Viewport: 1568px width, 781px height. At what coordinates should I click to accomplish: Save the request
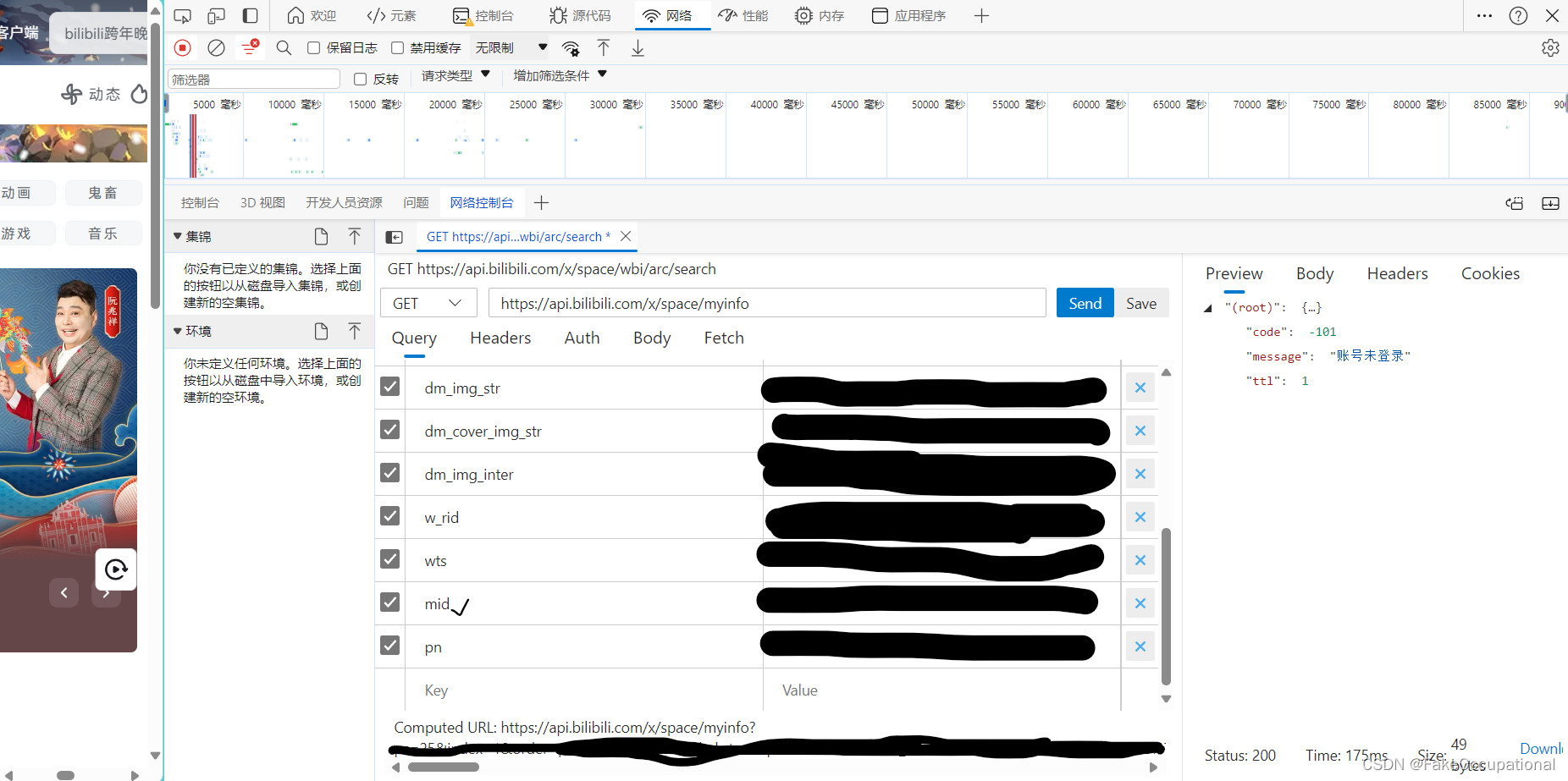click(1141, 303)
